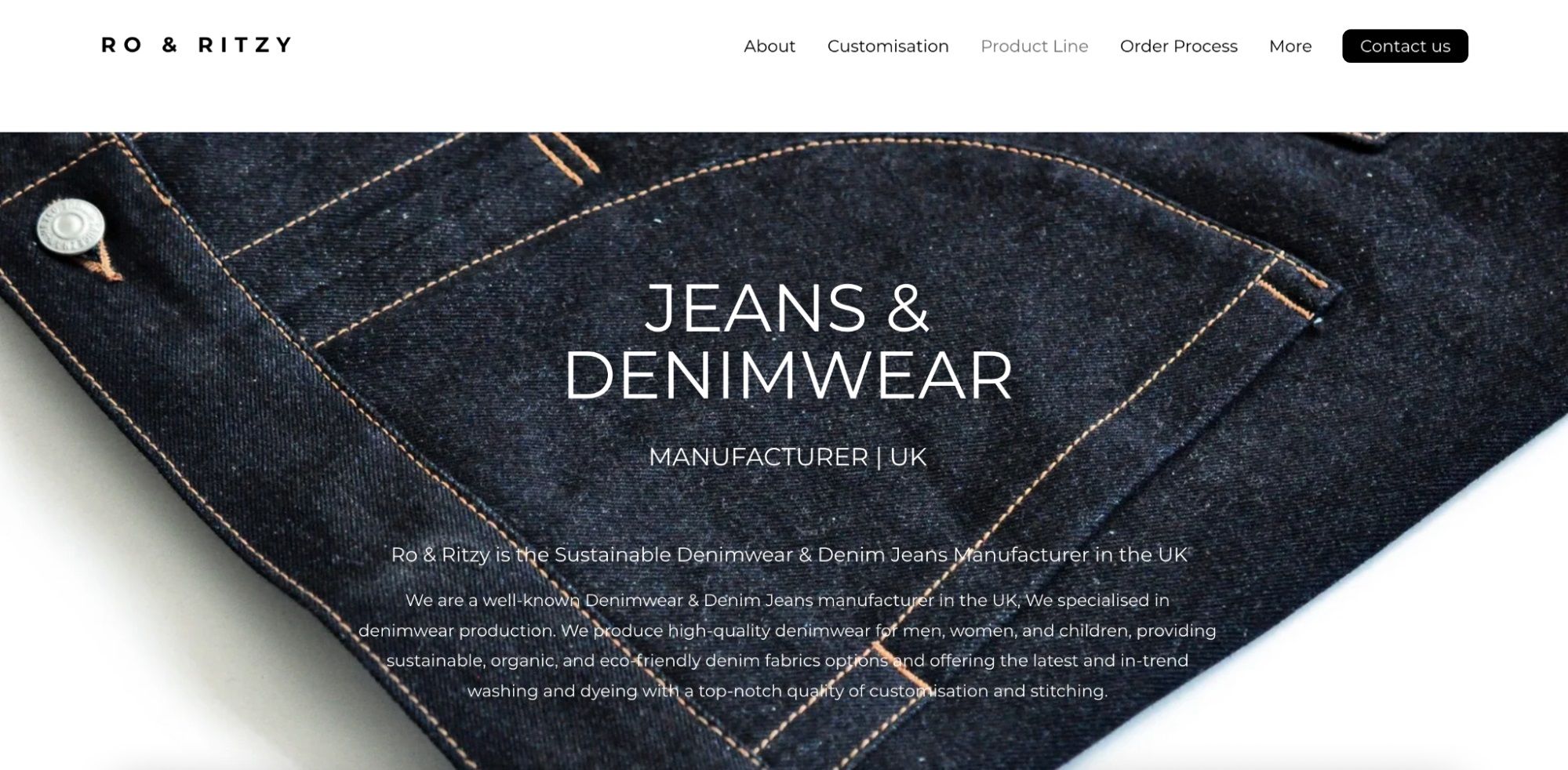The height and width of the screenshot is (770, 1568).
Task: Click the black Contact us button
Action: (1405, 46)
